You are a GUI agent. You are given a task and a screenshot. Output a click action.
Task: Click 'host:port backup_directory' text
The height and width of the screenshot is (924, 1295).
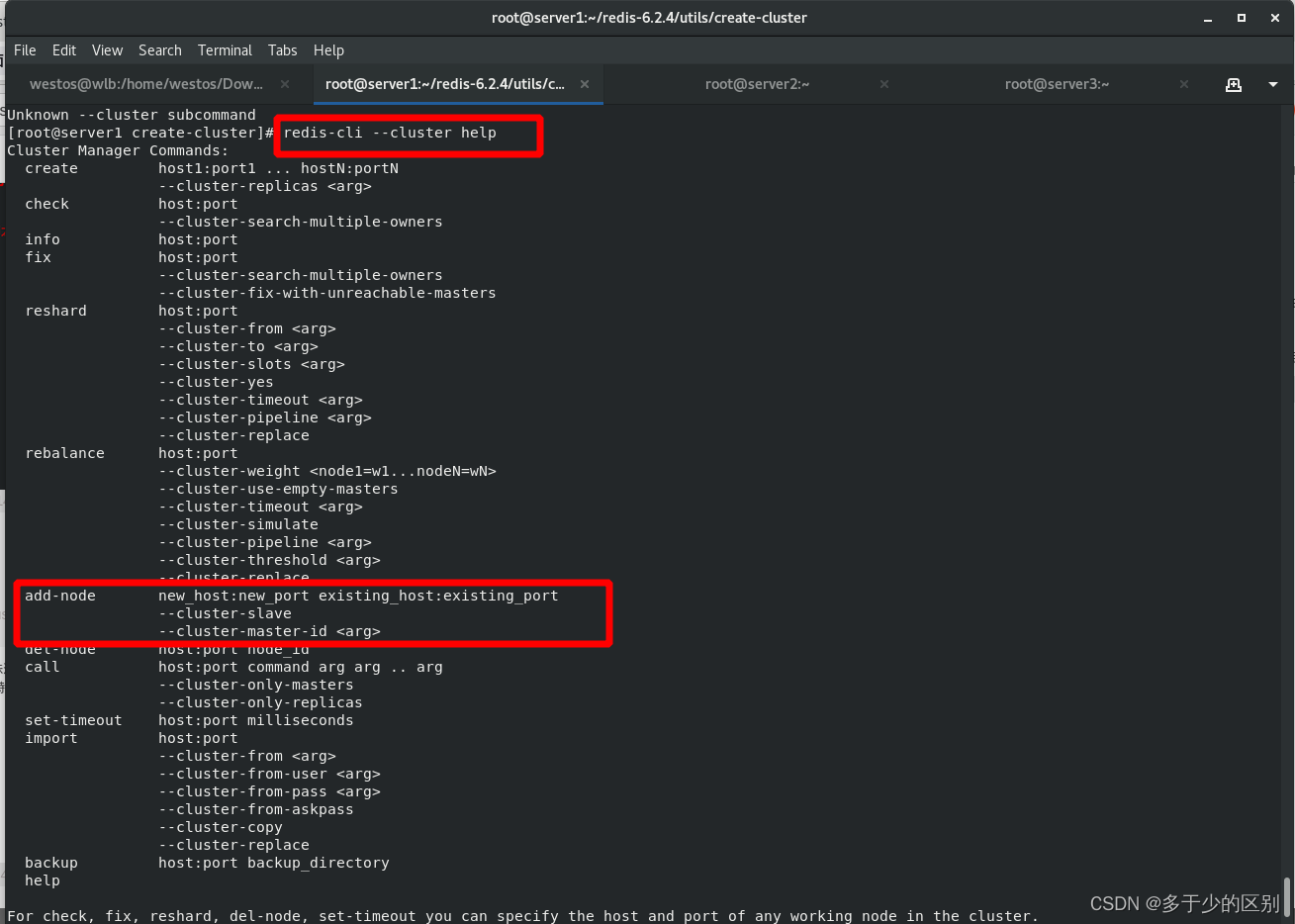point(274,863)
